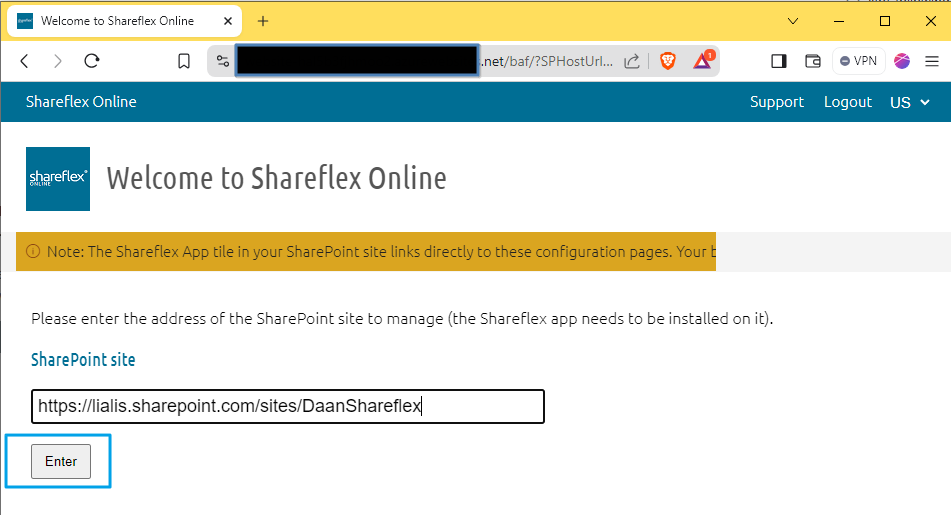Open a new tab with the plus button
The image size is (951, 515).
pos(263,21)
